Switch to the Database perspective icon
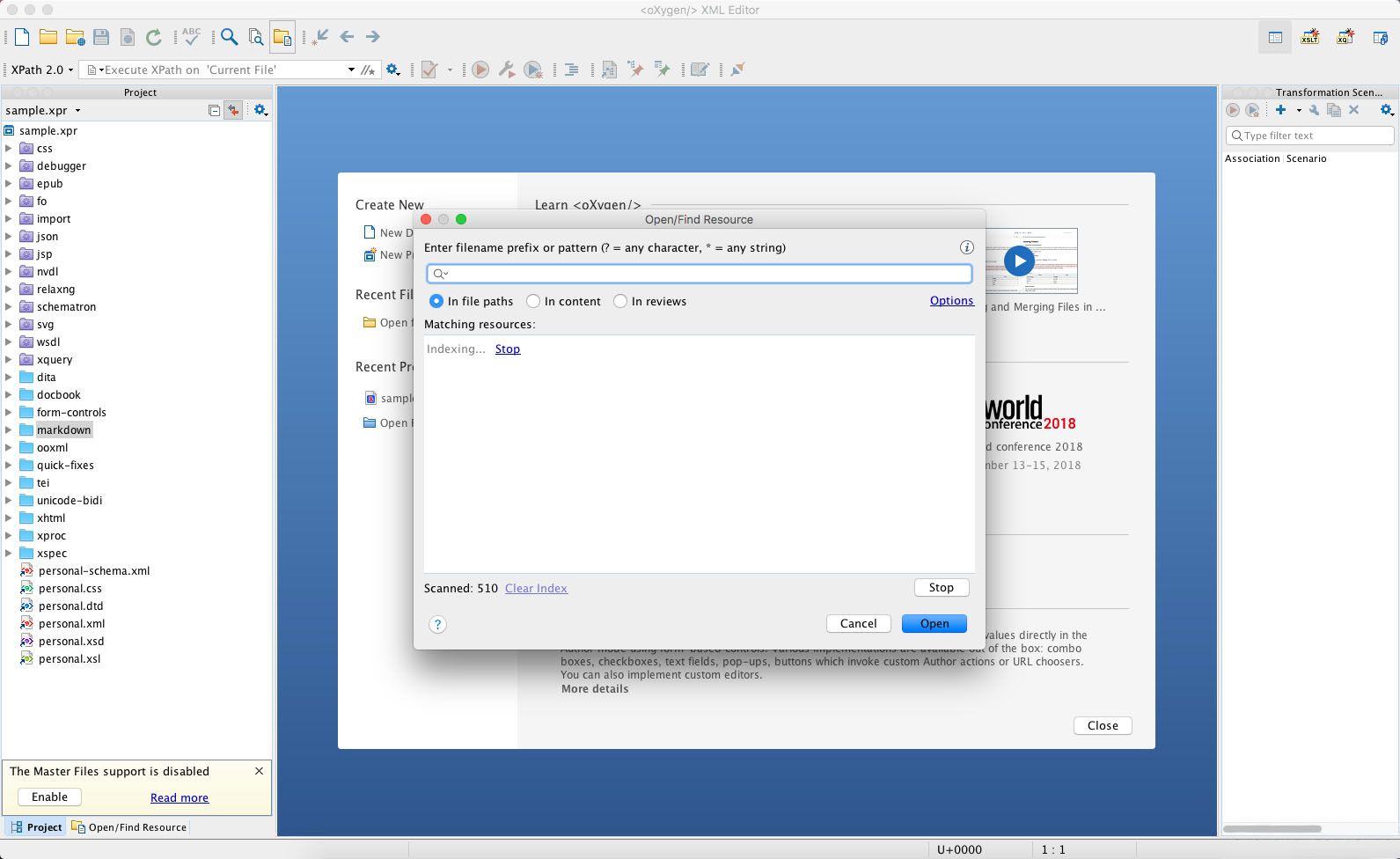 (x=1381, y=37)
